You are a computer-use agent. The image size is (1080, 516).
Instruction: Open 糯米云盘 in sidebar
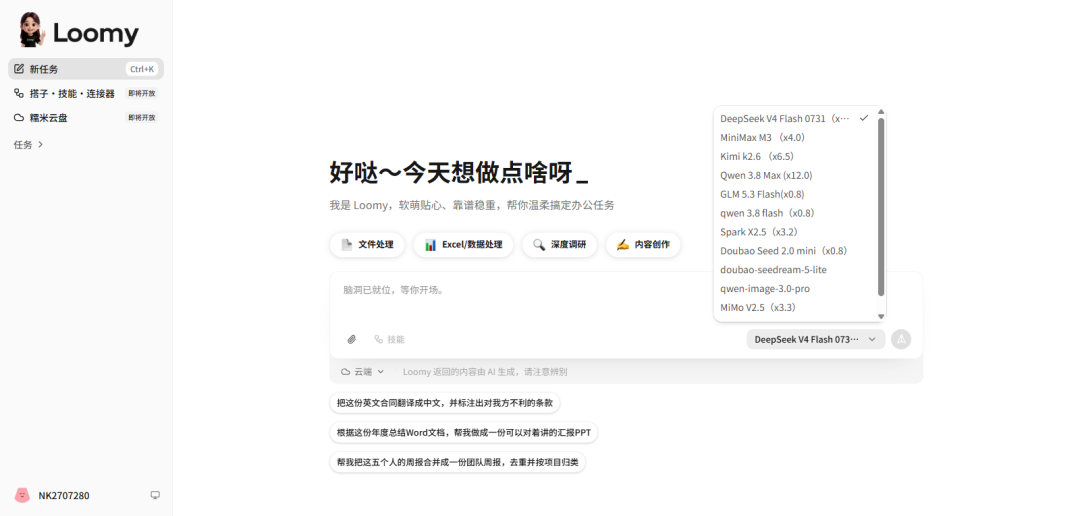coord(86,118)
